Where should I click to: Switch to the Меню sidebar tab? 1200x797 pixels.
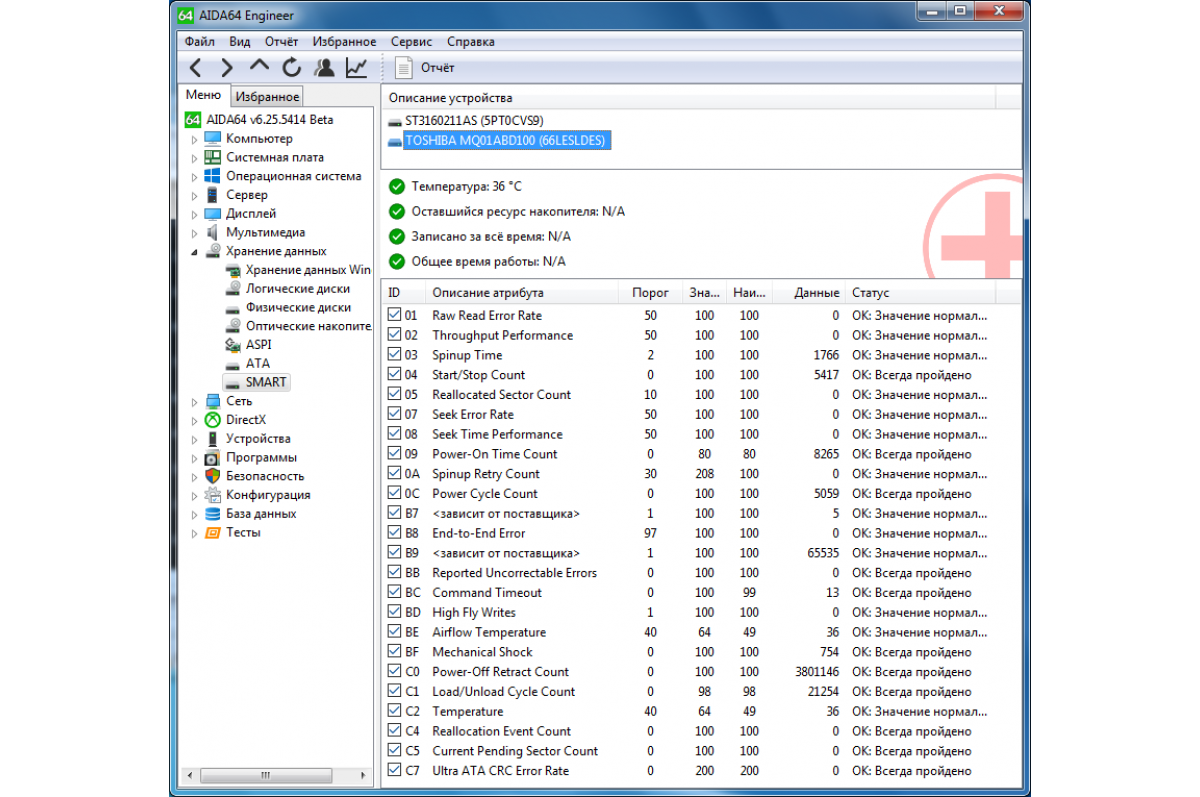tap(204, 95)
